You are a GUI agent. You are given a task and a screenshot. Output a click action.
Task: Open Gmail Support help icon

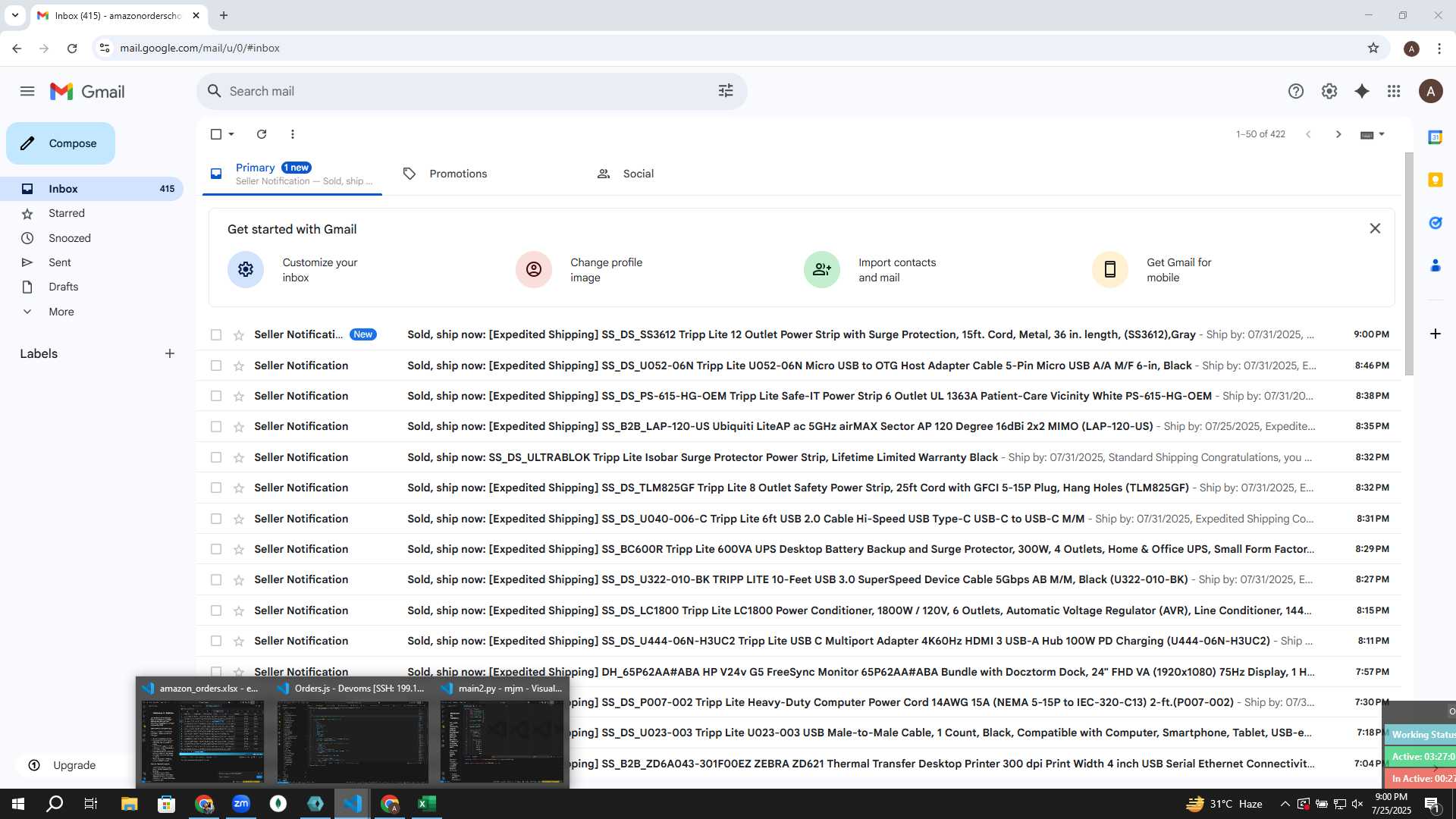[1296, 91]
